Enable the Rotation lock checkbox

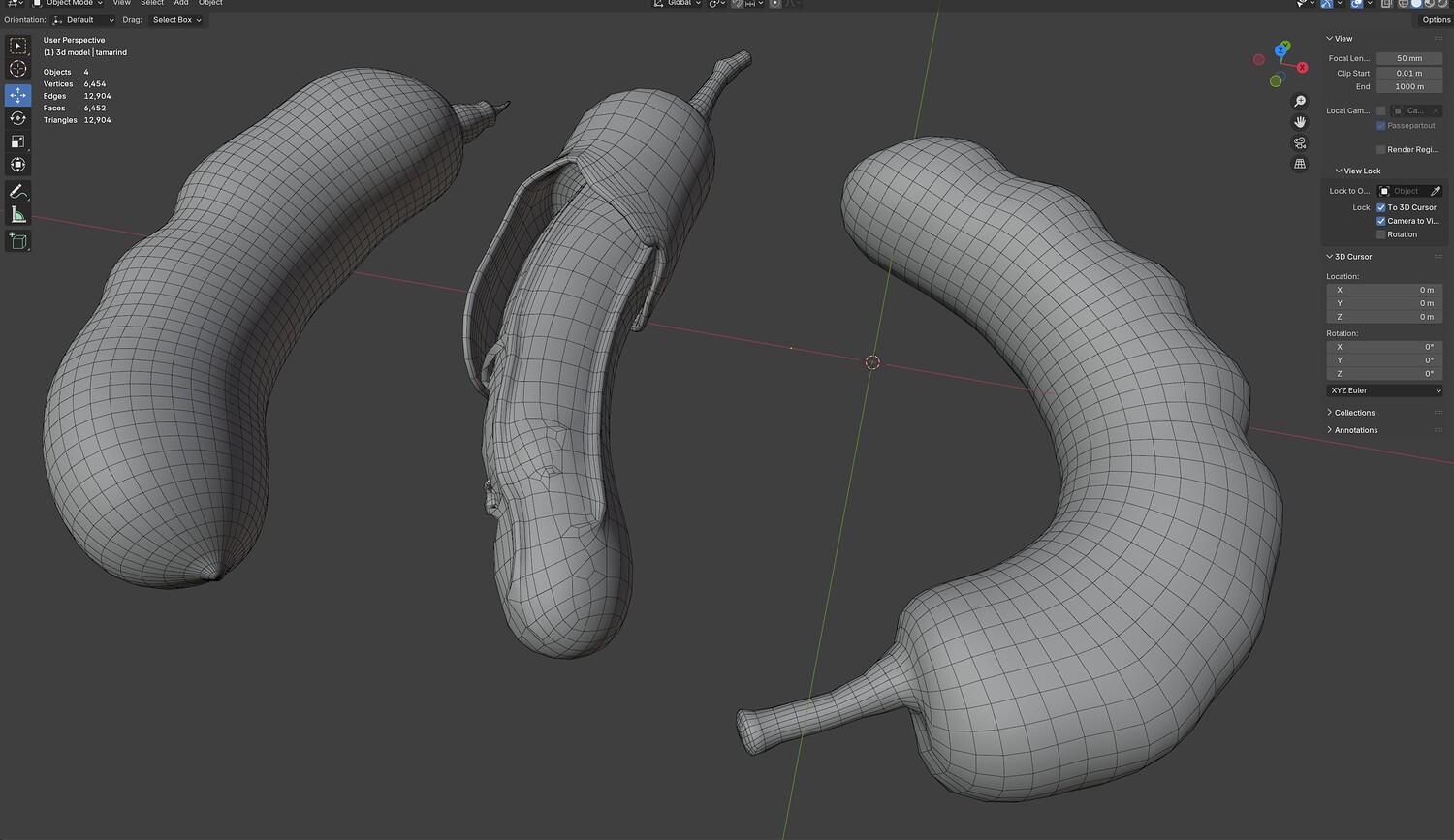1381,234
